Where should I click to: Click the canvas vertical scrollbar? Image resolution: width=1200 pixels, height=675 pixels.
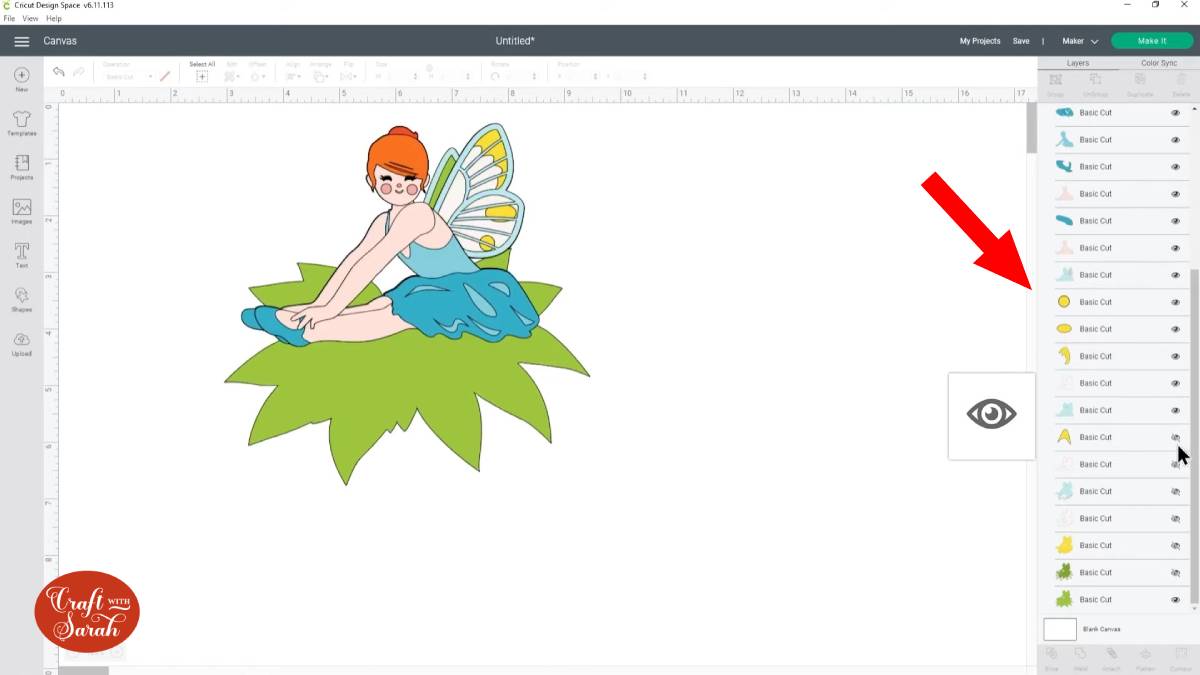(1031, 127)
